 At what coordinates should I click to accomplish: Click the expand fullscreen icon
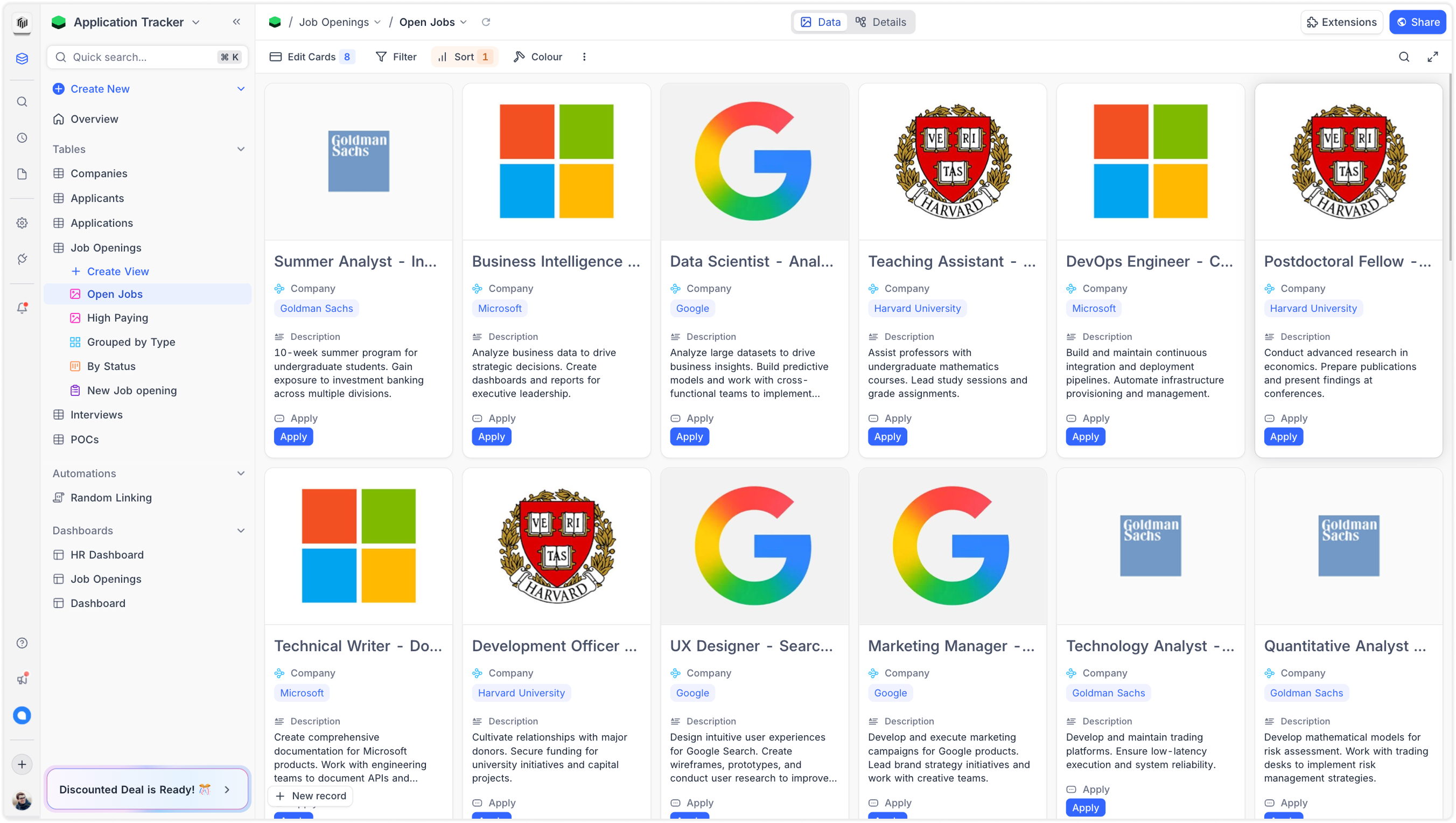point(1432,57)
